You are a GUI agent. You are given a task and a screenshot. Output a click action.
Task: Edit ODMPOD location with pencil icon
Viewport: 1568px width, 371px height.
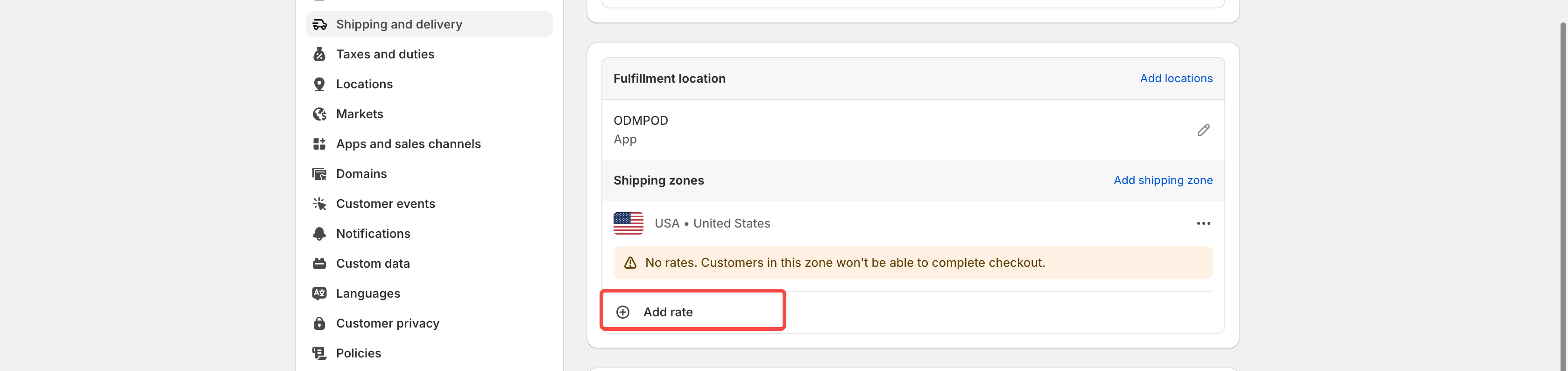tap(1203, 130)
